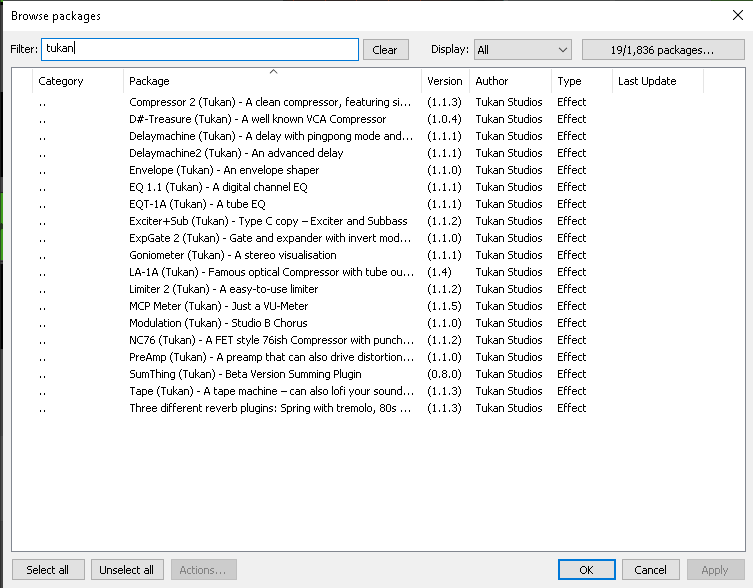This screenshot has height=588, width=753.
Task: Sort by the Package column header
Action: tap(272, 81)
